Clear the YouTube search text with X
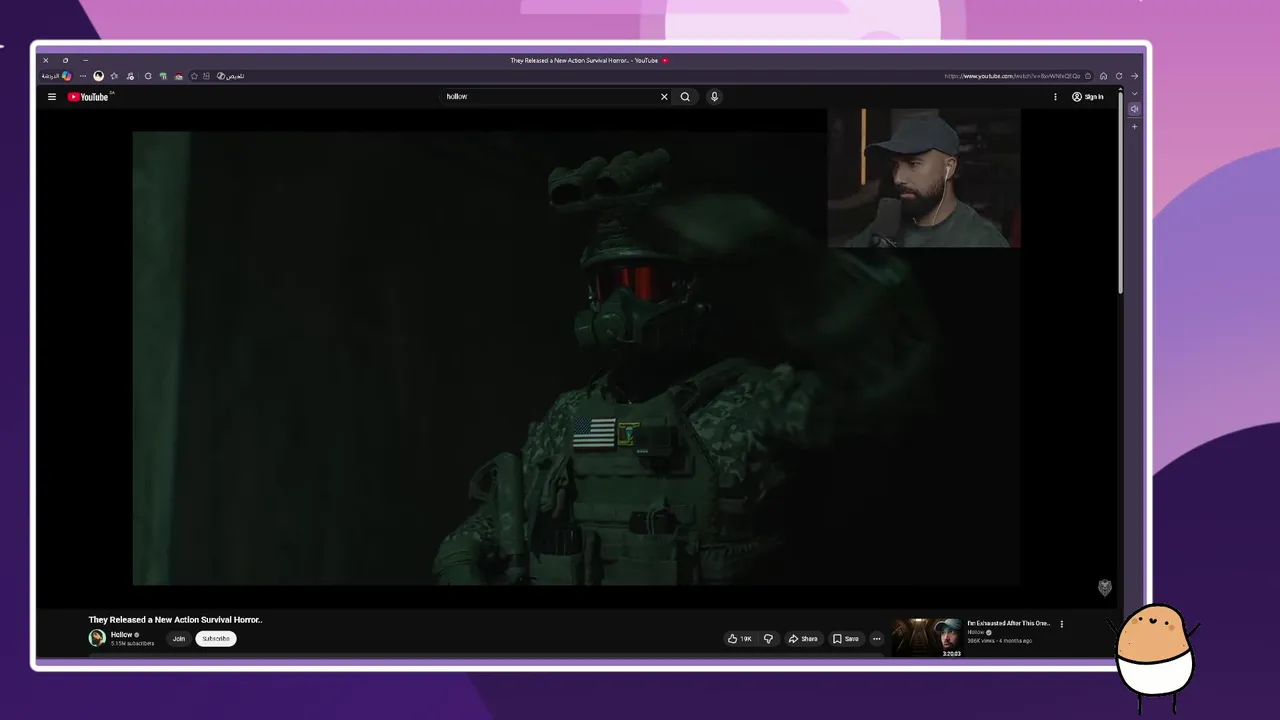The image size is (1280, 720). click(x=664, y=97)
